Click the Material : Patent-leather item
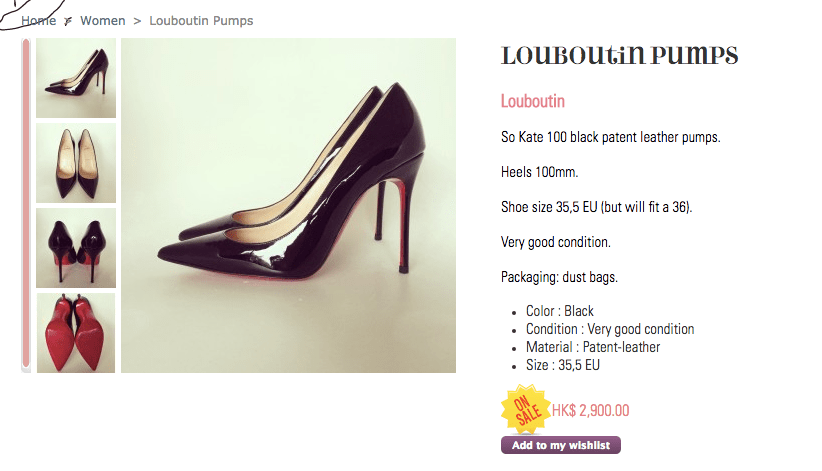This screenshot has height=471, width=822. (592, 347)
